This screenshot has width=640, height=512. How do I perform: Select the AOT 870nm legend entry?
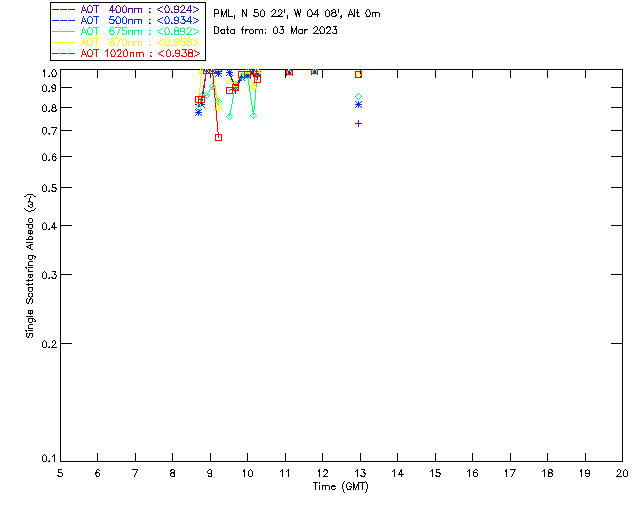click(126, 42)
